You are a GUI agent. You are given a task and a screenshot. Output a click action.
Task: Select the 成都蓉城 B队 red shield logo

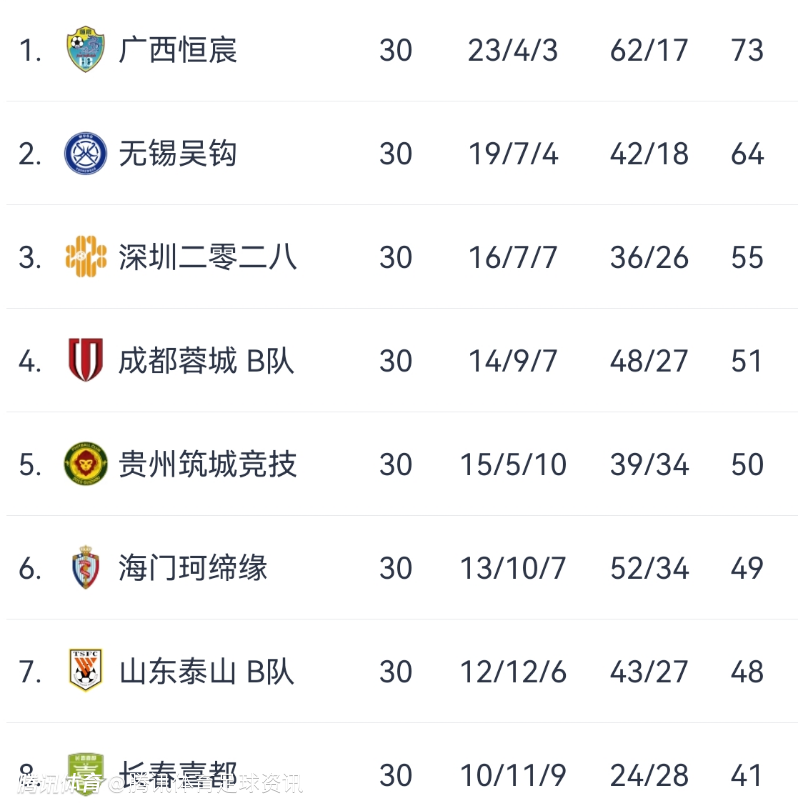point(85,361)
